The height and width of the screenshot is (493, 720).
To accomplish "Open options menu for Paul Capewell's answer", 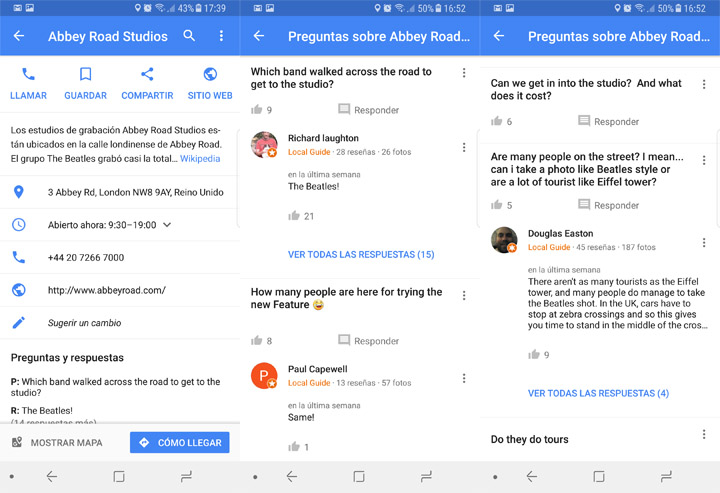I will point(464,378).
